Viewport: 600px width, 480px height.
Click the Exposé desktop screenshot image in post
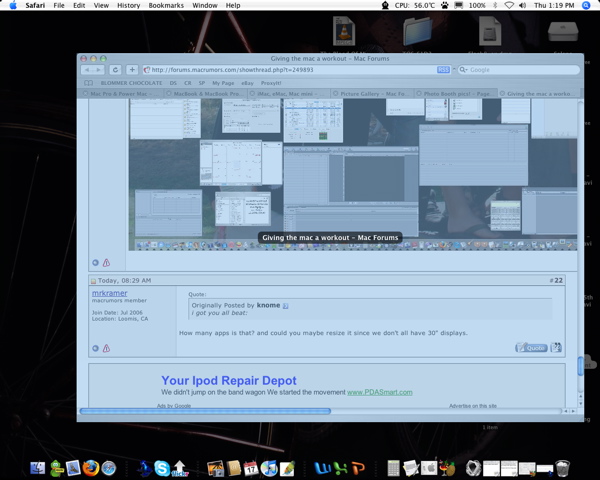point(353,175)
